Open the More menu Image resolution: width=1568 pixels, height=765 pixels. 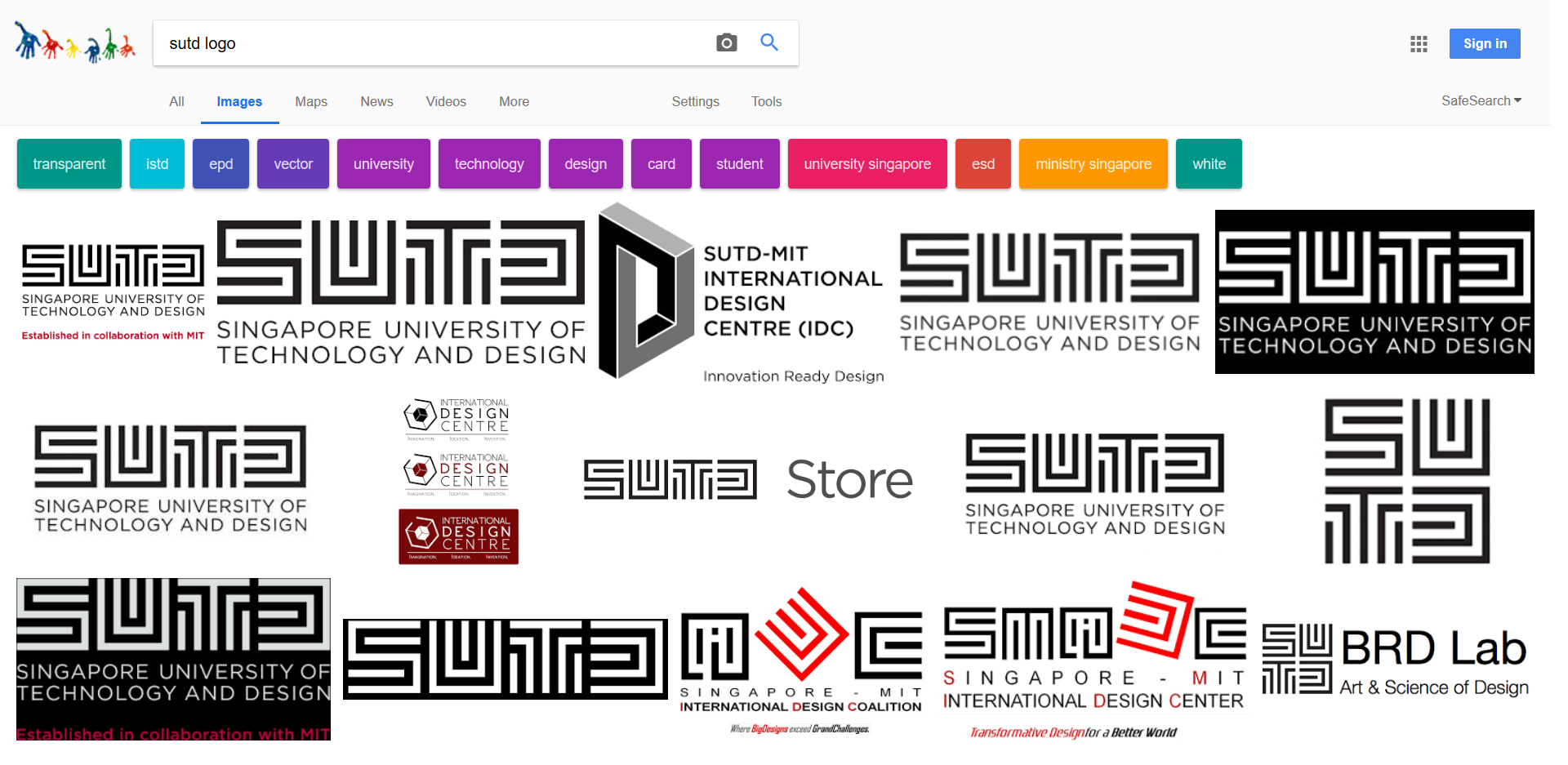pos(514,101)
